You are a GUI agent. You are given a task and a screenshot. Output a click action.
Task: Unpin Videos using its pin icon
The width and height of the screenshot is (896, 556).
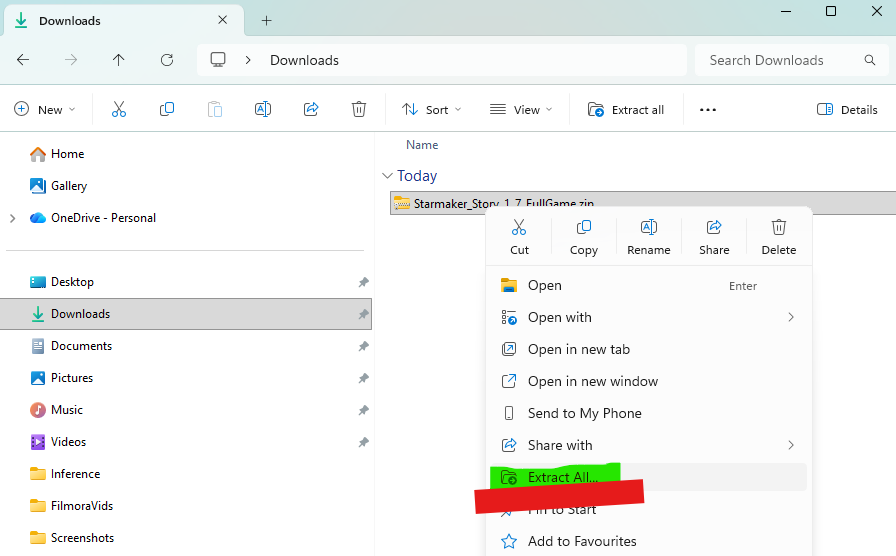[x=363, y=442]
